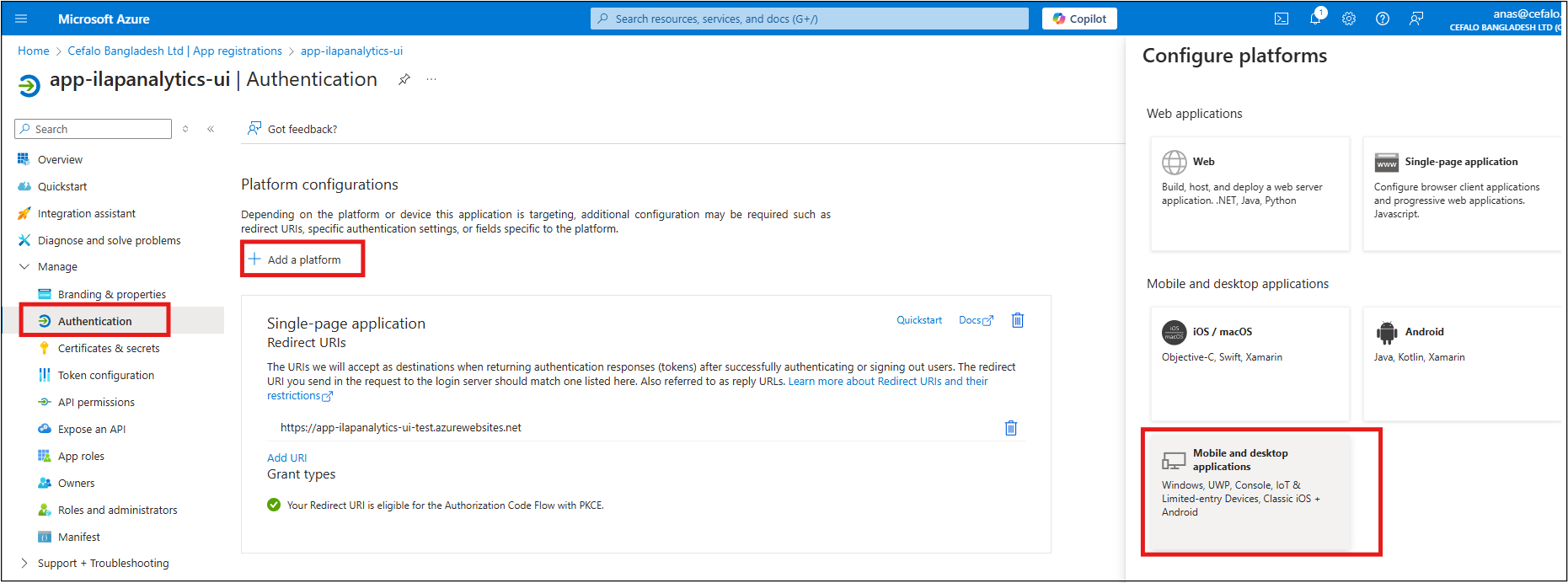Click Got feedback?
Viewport: 1568px width, 583px height.
pyautogui.click(x=292, y=129)
